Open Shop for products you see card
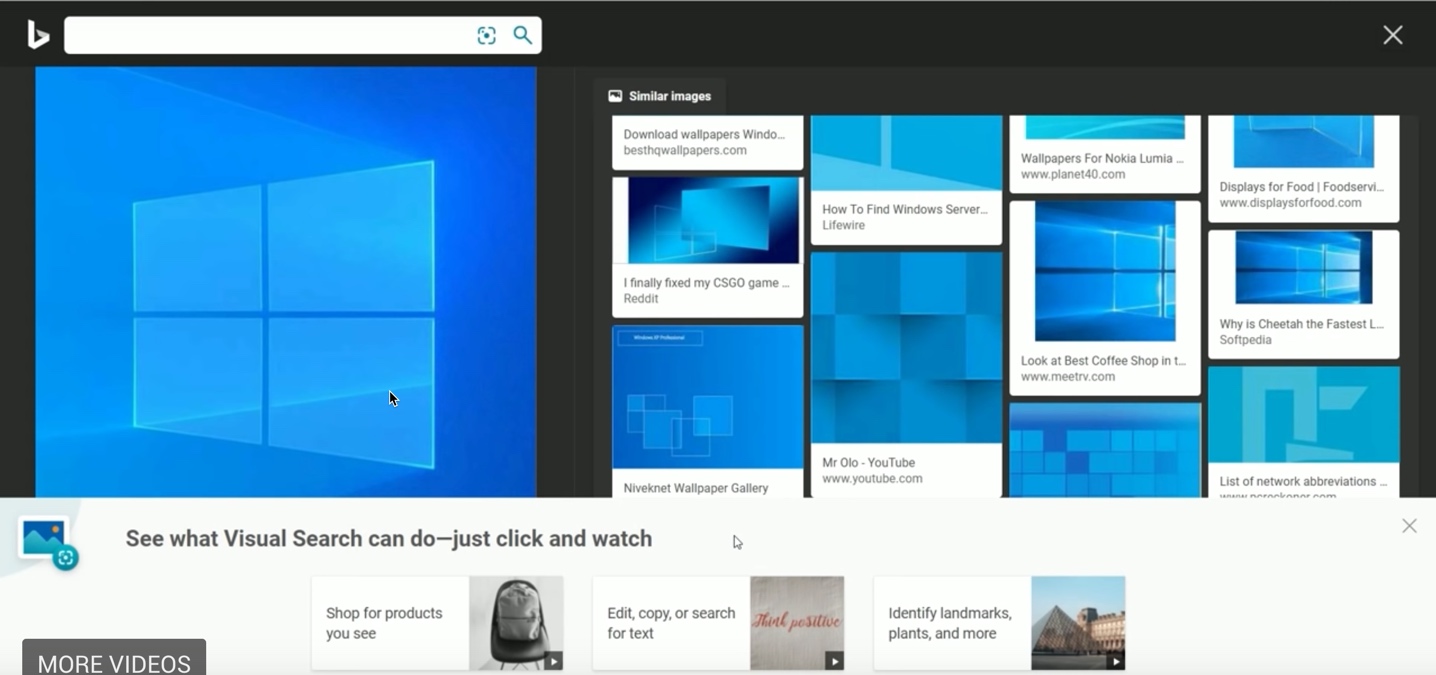Screen dimensions: 1436x675 click(x=438, y=623)
